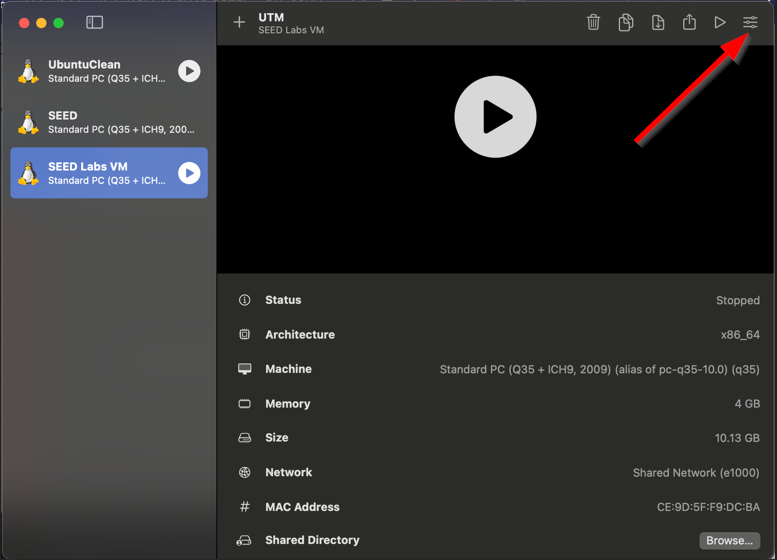Click the Architecture chip icon
Image resolution: width=777 pixels, height=560 pixels.
tap(244, 335)
